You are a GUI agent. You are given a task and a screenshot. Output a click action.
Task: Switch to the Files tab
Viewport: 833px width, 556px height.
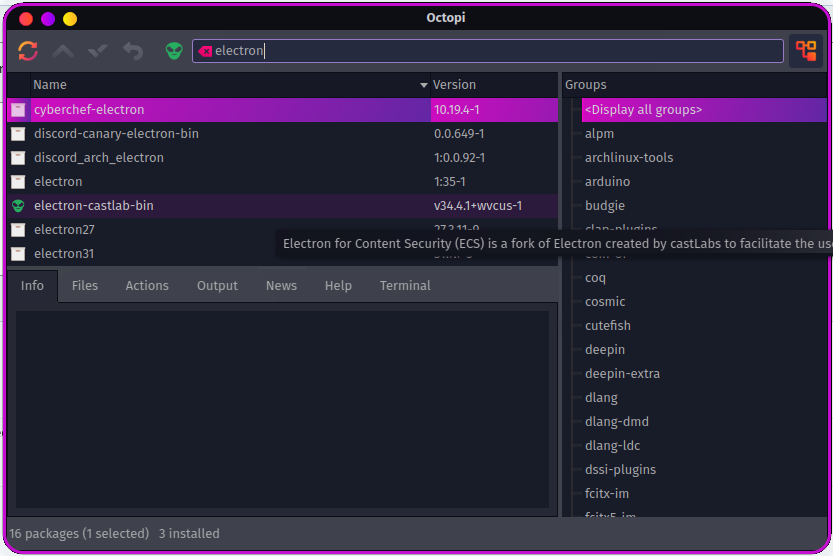tap(85, 286)
